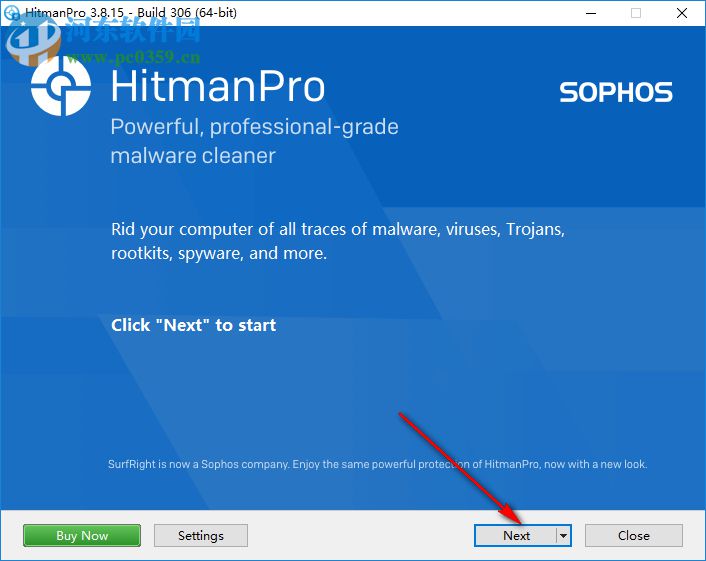
Task: Click the 'SurfRight is now a Sophos company' notice
Action: point(377,464)
